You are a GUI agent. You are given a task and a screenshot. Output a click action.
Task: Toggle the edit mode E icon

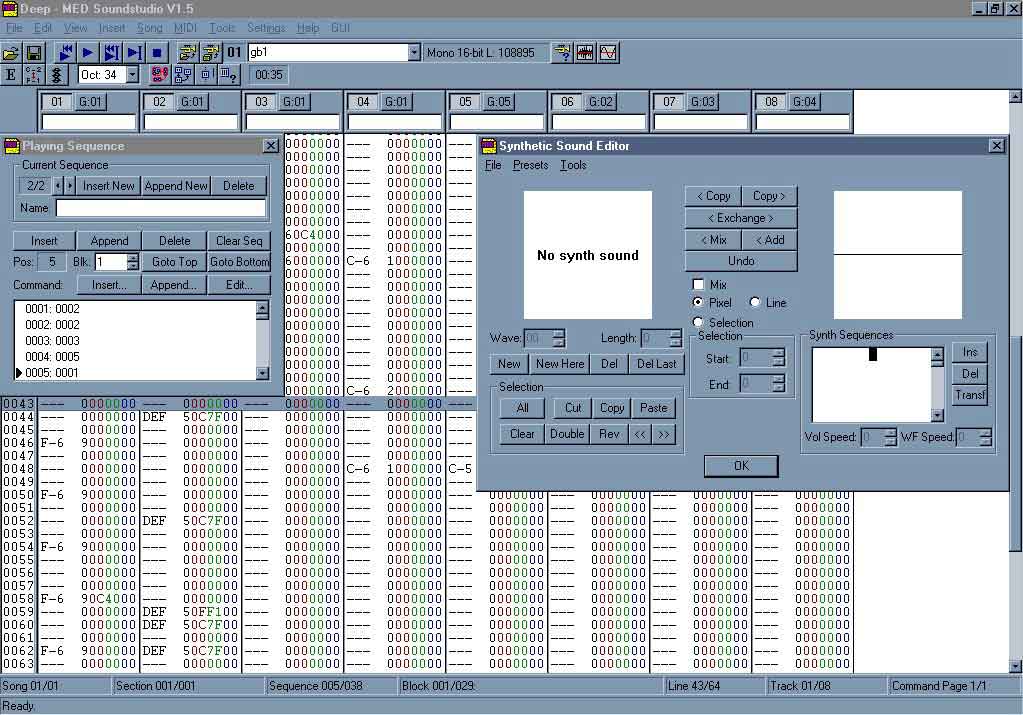point(11,75)
